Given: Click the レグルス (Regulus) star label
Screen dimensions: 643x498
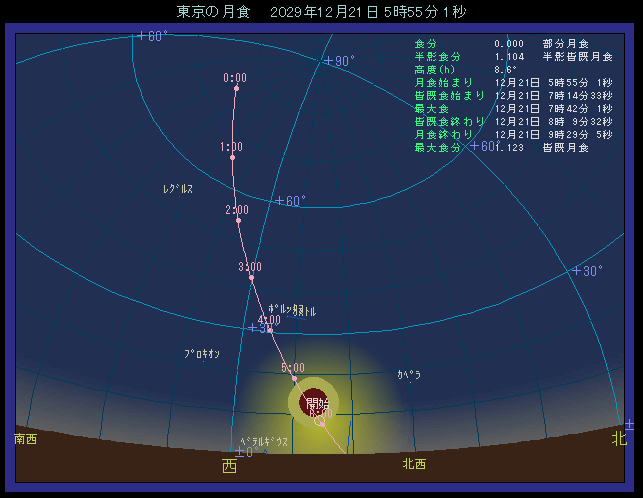Looking at the screenshot, I should pos(178,189).
